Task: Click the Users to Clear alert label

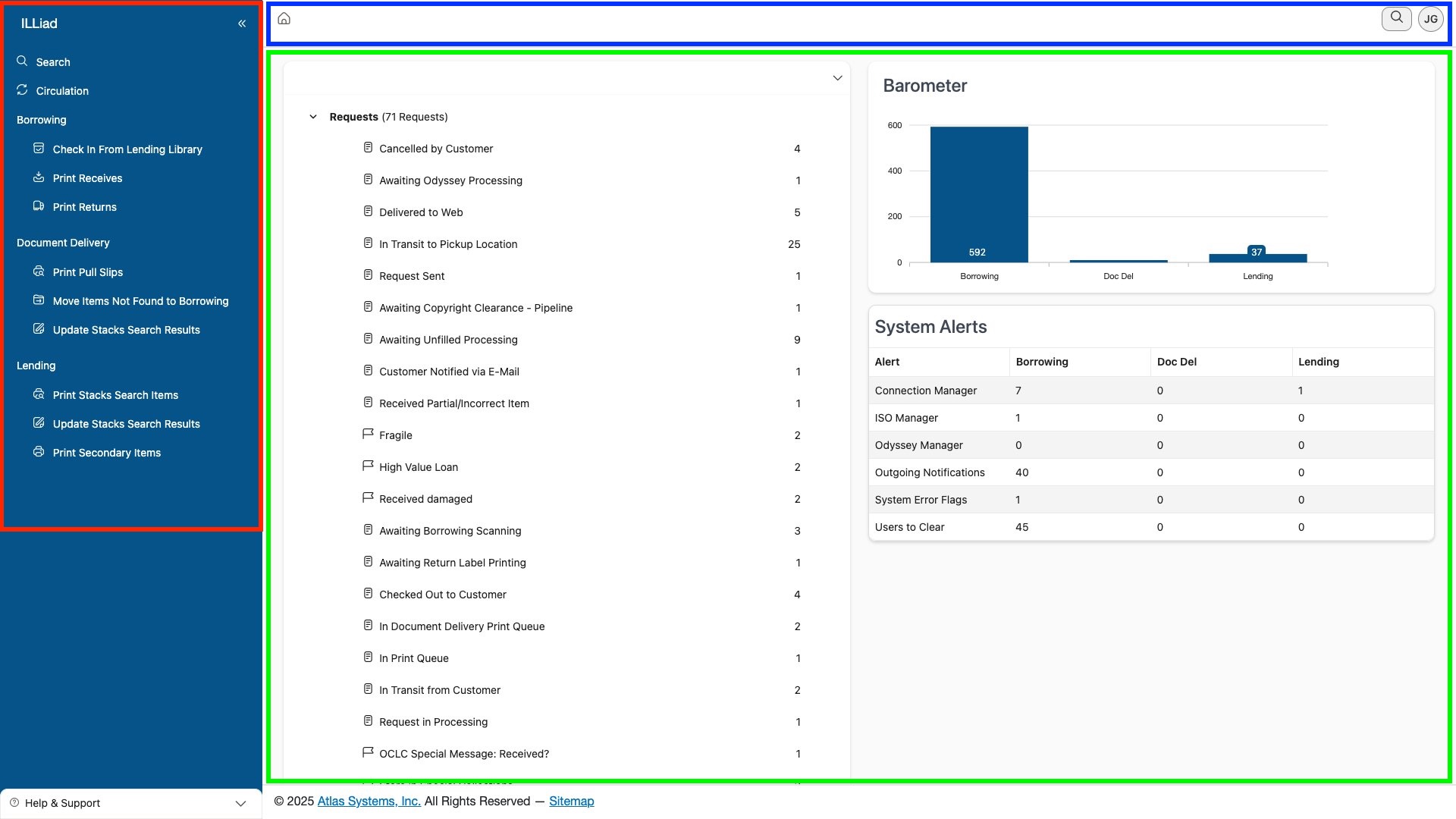Action: (x=909, y=527)
